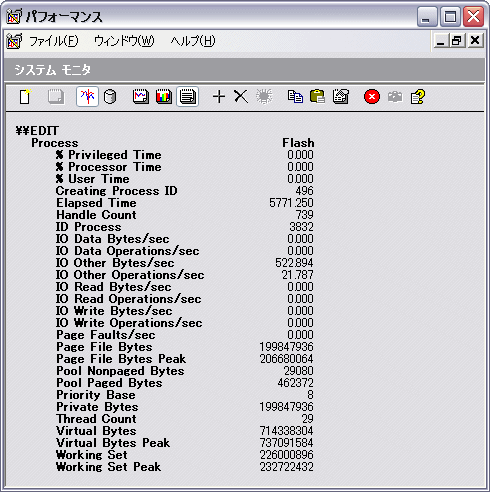Select the View Log Data cylinder icon
Viewport: 490px width, 492px height.
click(x=110, y=97)
